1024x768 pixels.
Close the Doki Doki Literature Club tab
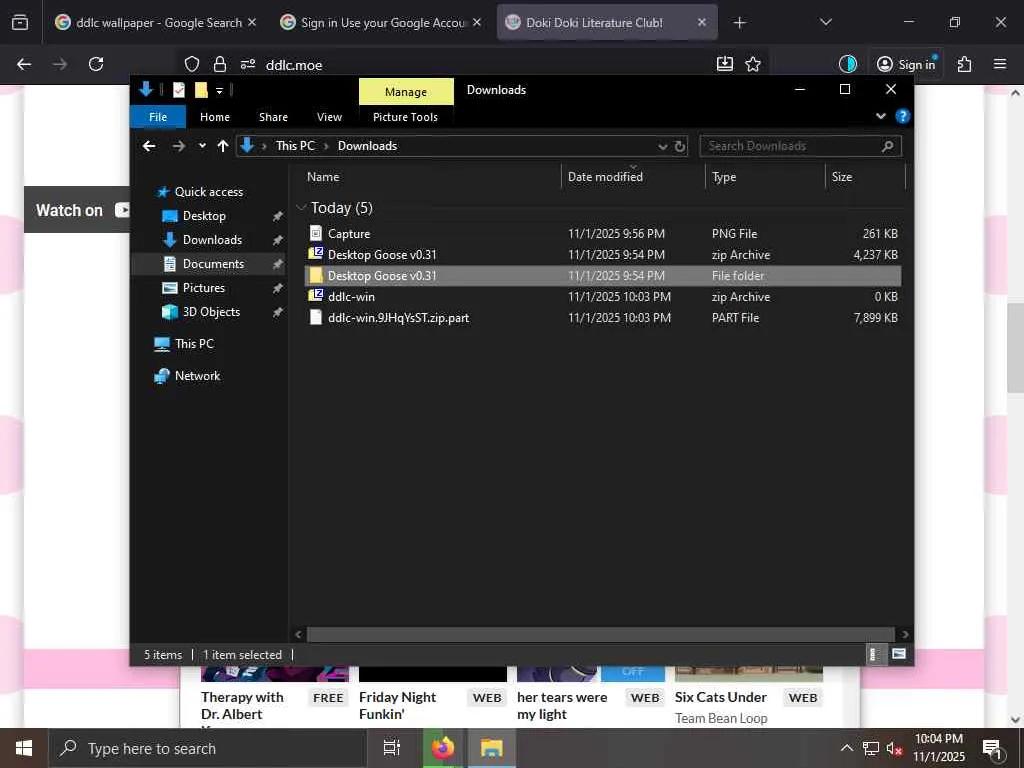701,22
